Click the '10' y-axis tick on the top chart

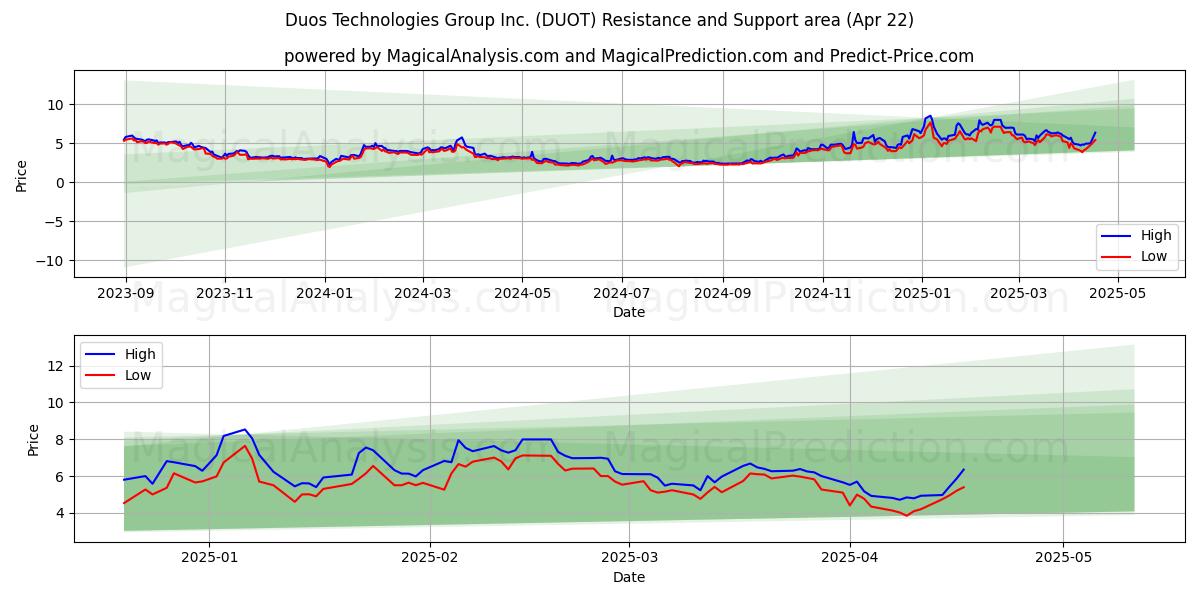coord(56,104)
